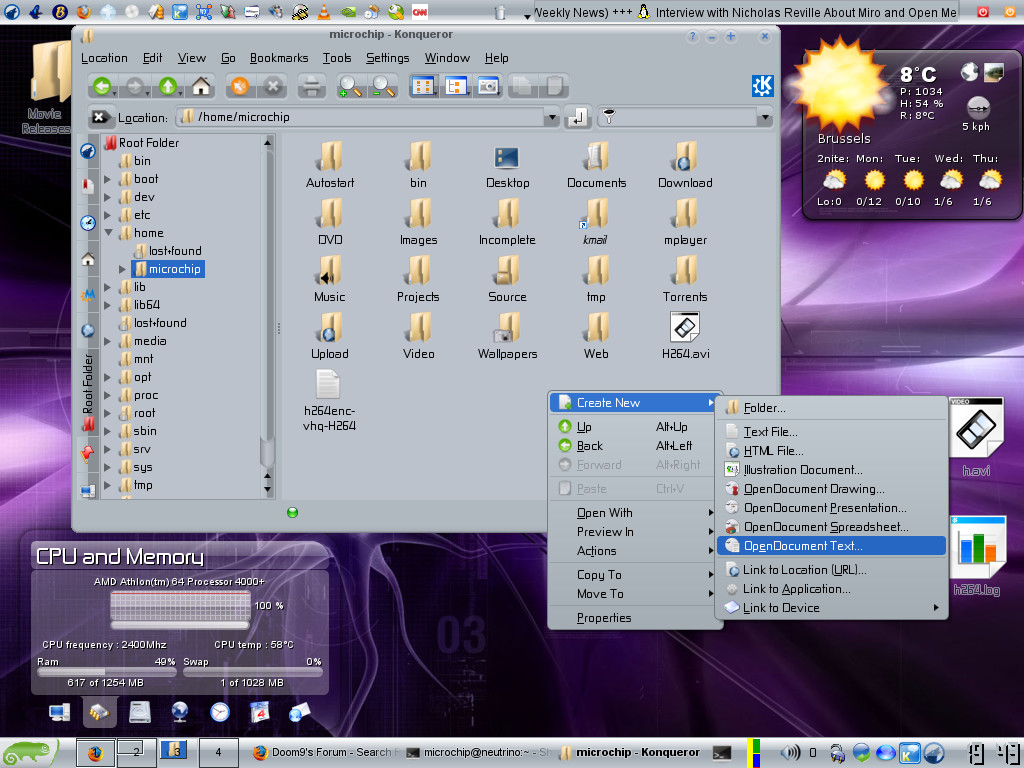The image size is (1024, 768).
Task: Open the Movie Releases desktop folder
Action: coord(46,87)
